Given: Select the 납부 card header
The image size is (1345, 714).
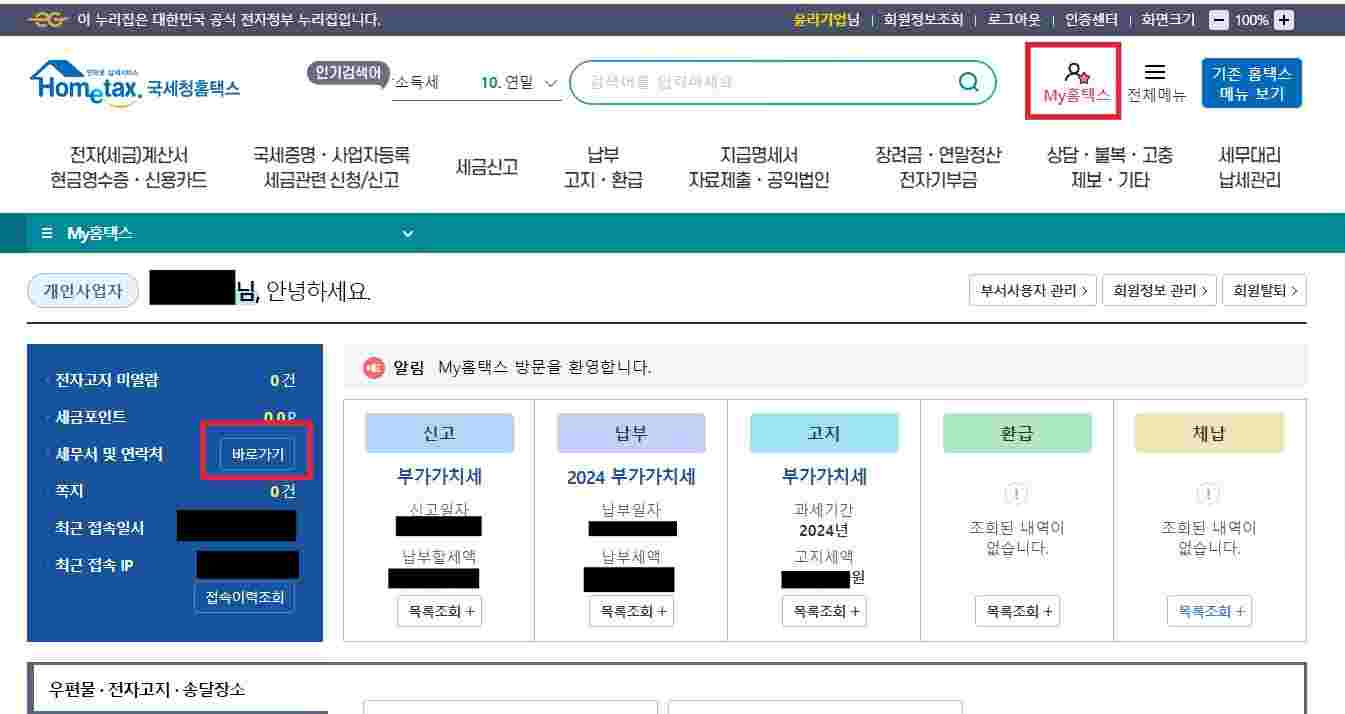Looking at the screenshot, I should tap(631, 433).
